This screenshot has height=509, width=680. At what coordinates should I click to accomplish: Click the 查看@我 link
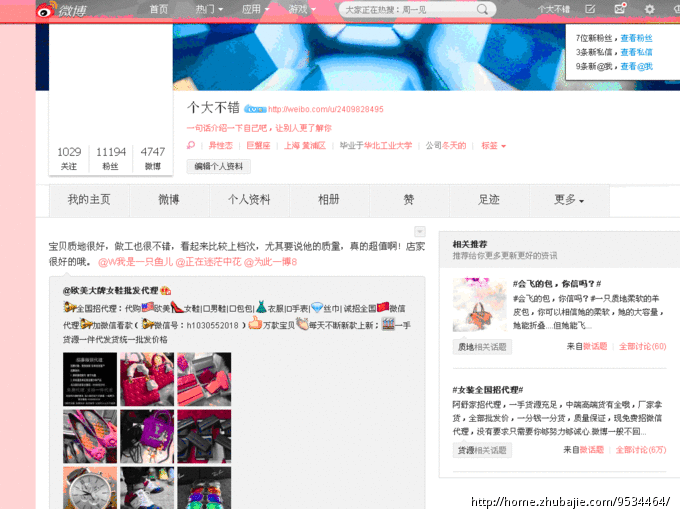[636, 66]
